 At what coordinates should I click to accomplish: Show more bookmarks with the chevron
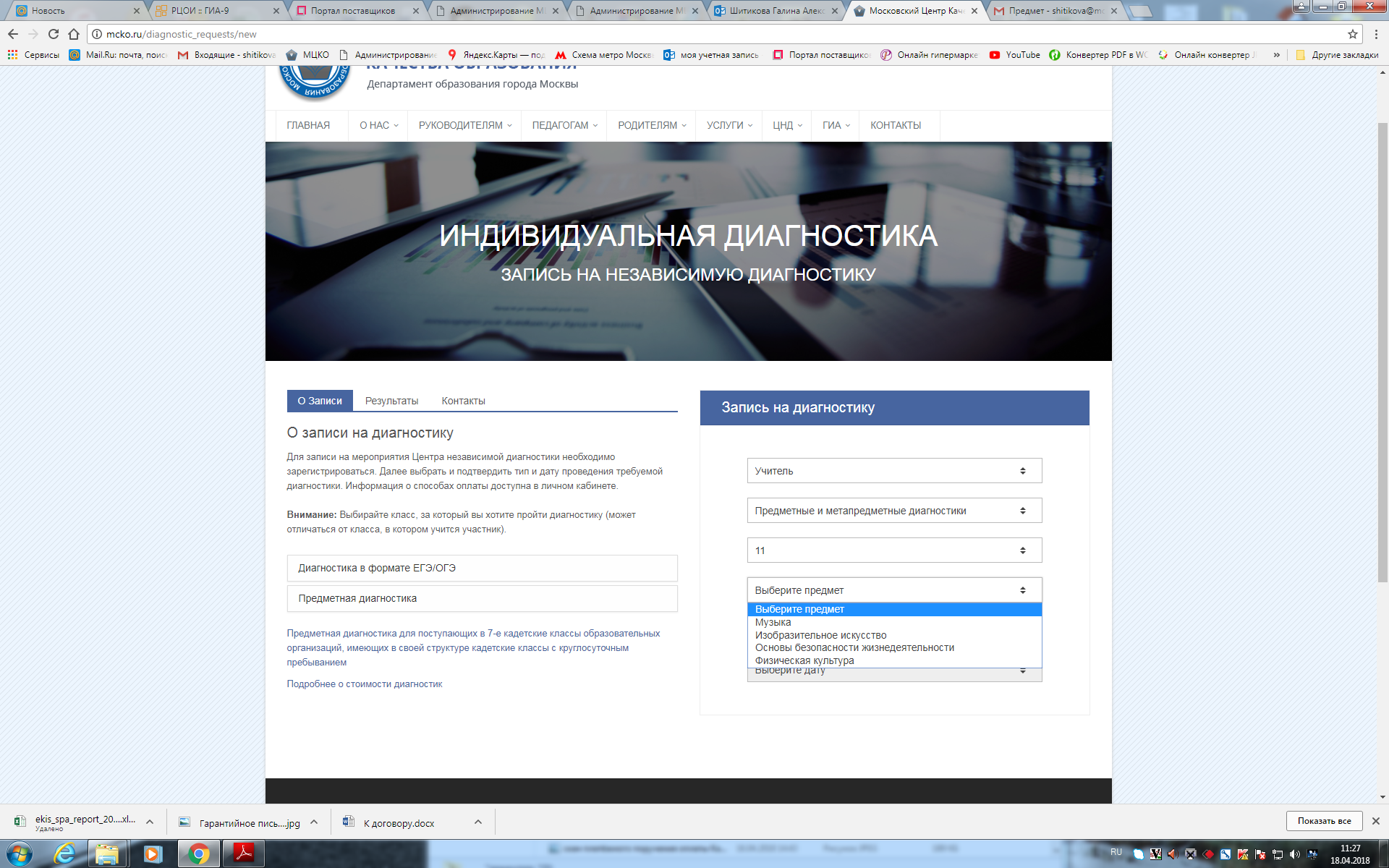[x=1276, y=55]
